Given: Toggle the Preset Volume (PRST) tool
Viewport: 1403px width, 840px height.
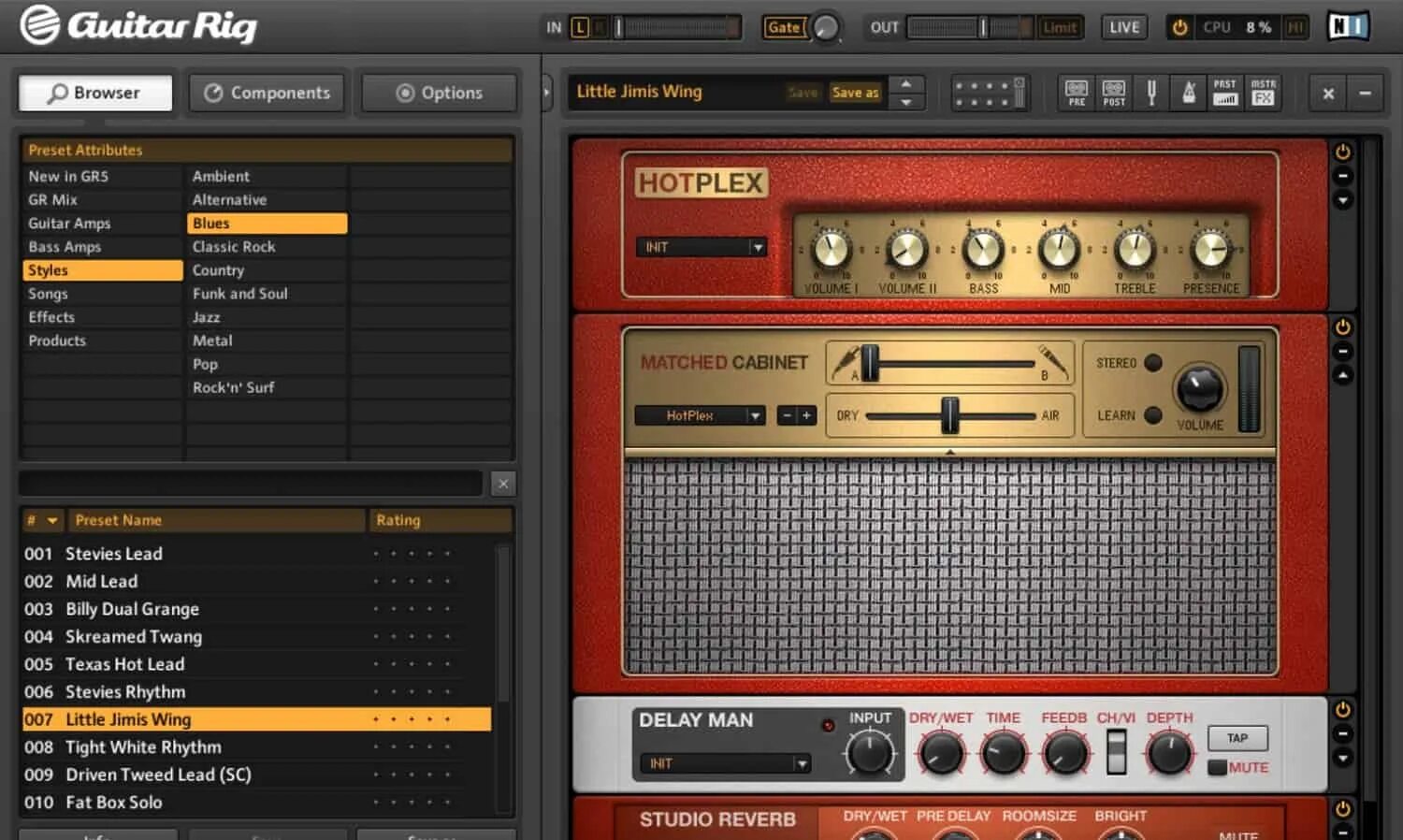Looking at the screenshot, I should 1224,93.
